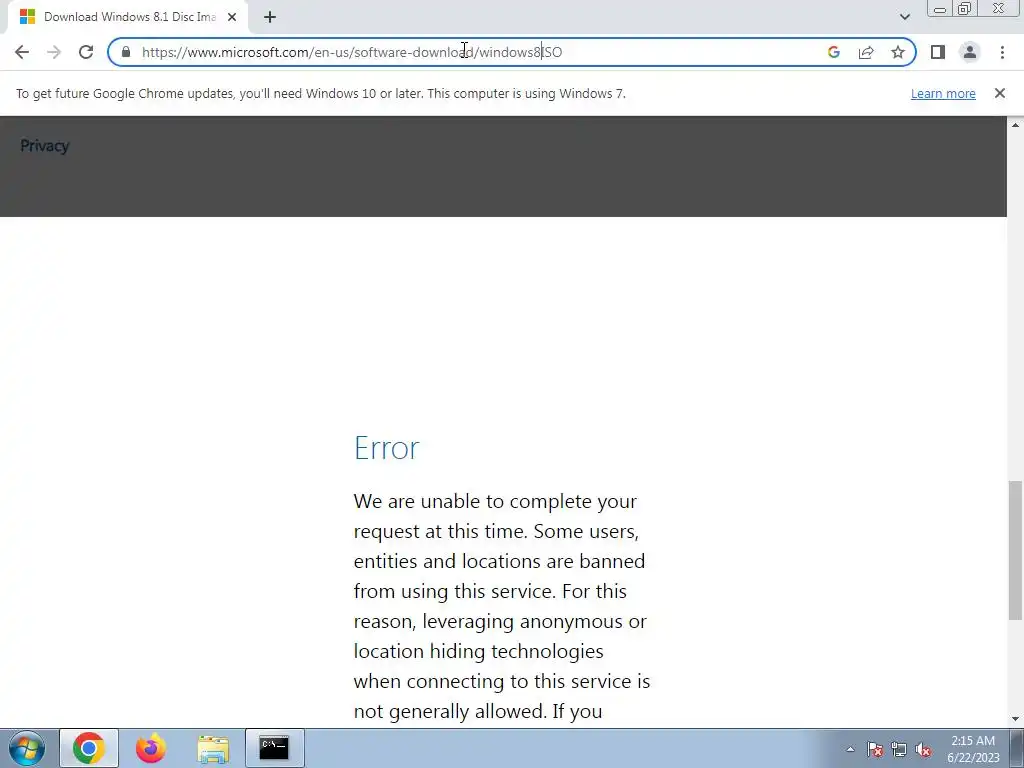
Task: Open the browser side panel
Action: pos(938,52)
